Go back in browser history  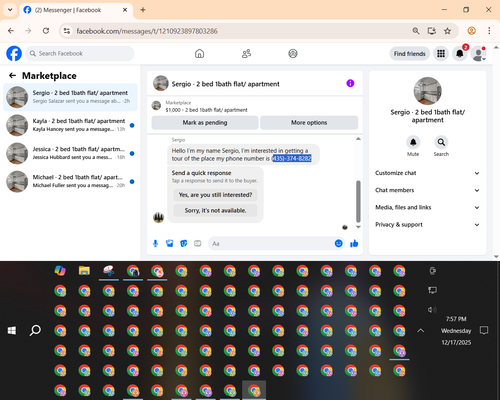click(x=11, y=31)
